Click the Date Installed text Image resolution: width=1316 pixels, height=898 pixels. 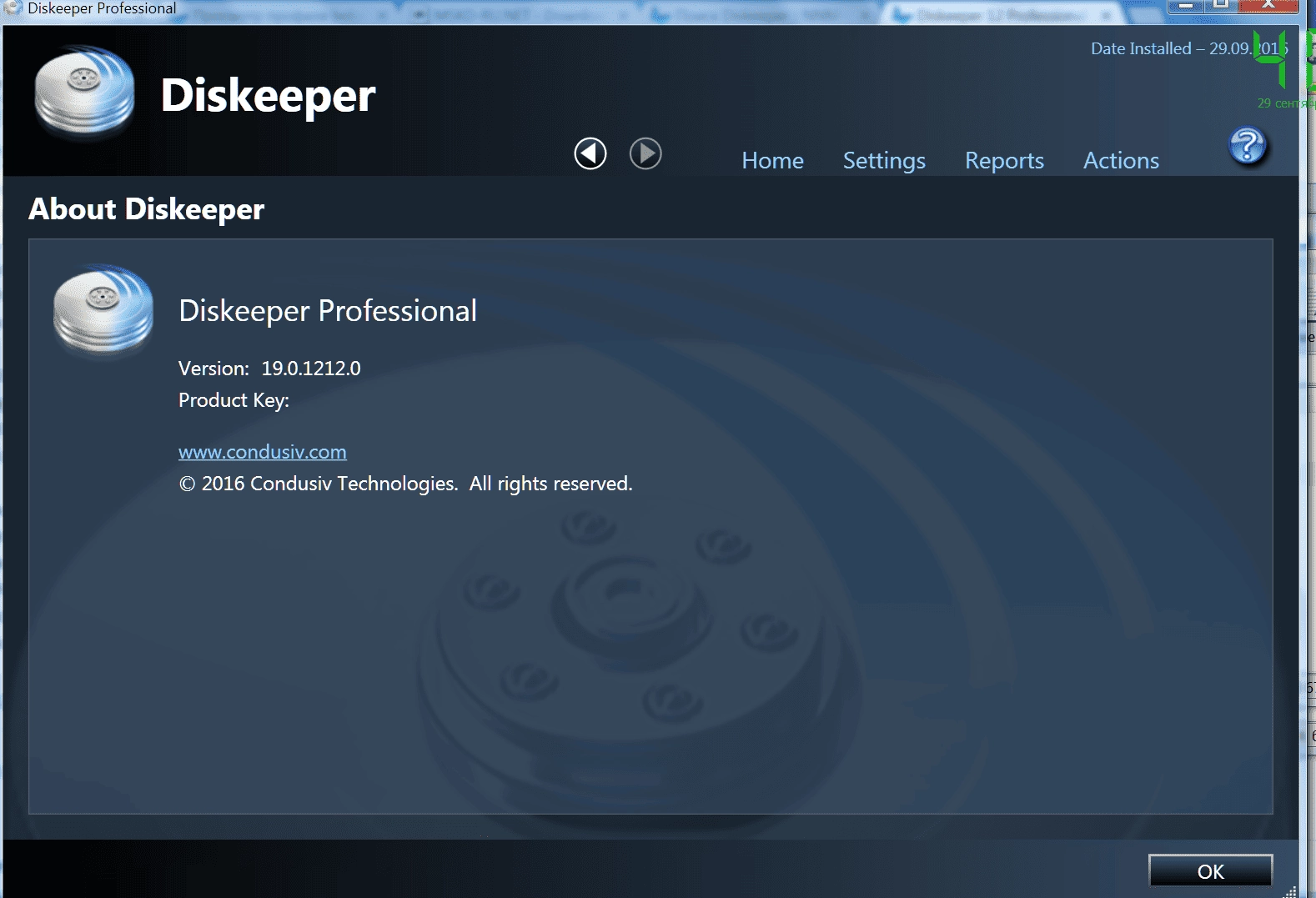click(x=1189, y=48)
